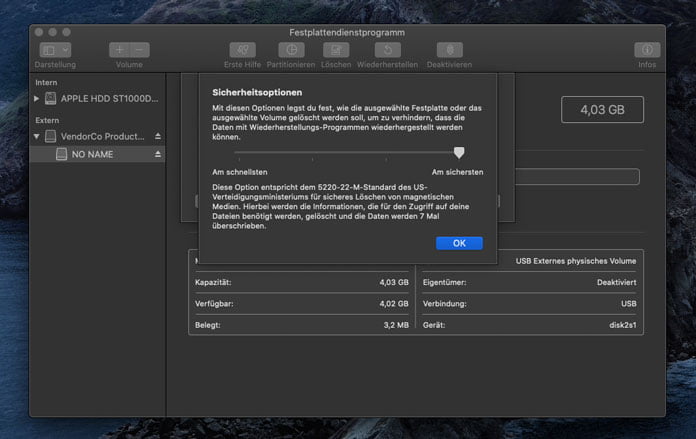The width and height of the screenshot is (696, 439).
Task: Select NO NAME volume in sidebar
Action: [x=92, y=155]
